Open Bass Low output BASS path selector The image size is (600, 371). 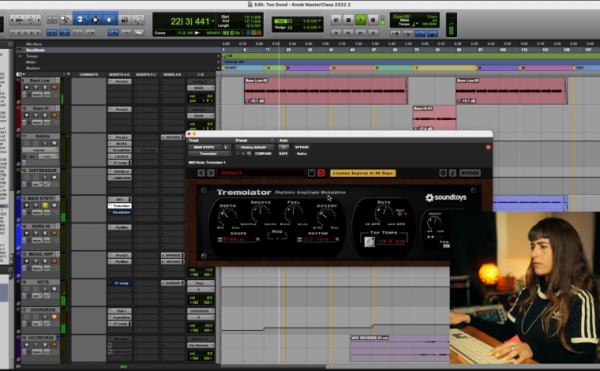[201, 88]
